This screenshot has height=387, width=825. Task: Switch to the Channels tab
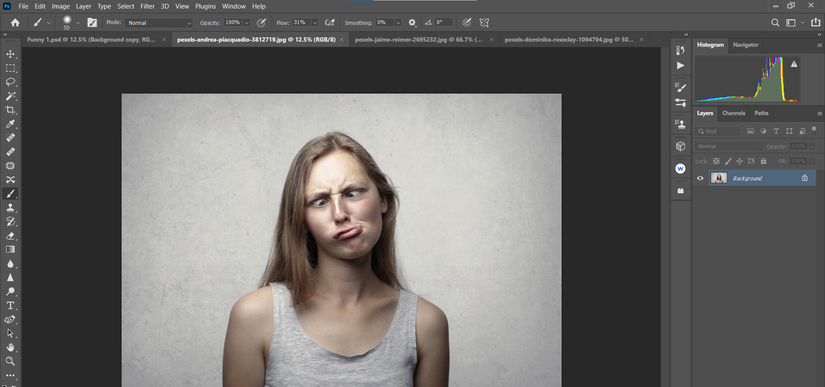point(733,113)
